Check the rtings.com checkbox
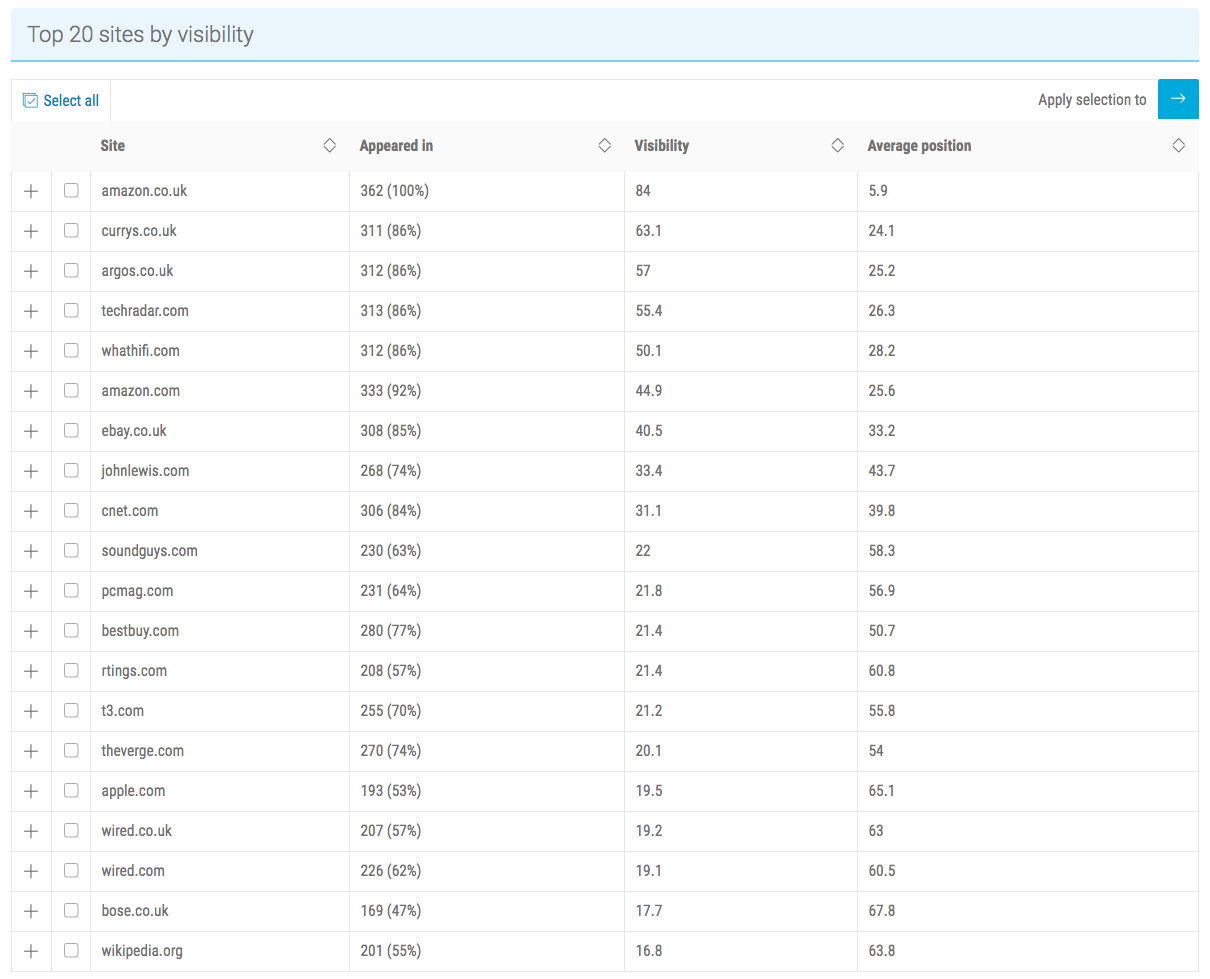 coord(71,670)
